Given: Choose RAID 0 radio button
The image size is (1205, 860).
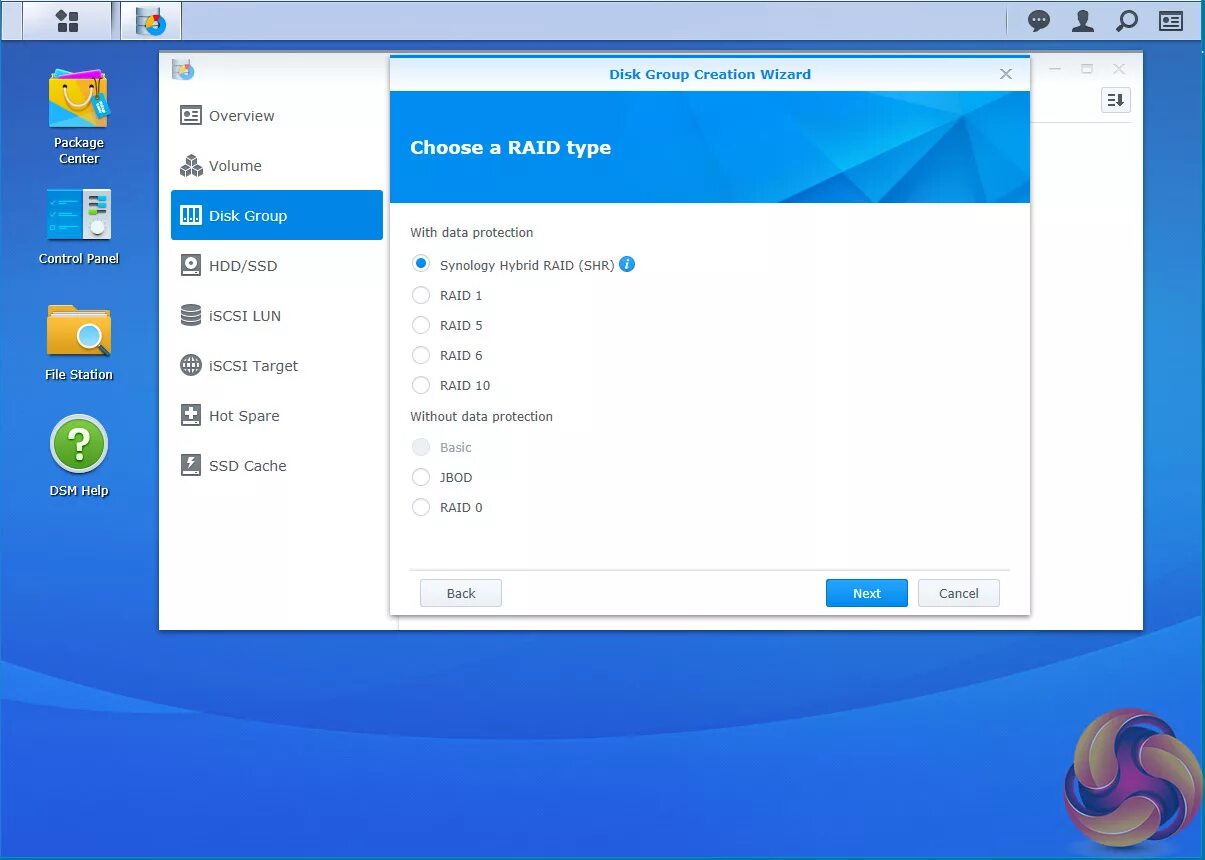Looking at the screenshot, I should [421, 507].
